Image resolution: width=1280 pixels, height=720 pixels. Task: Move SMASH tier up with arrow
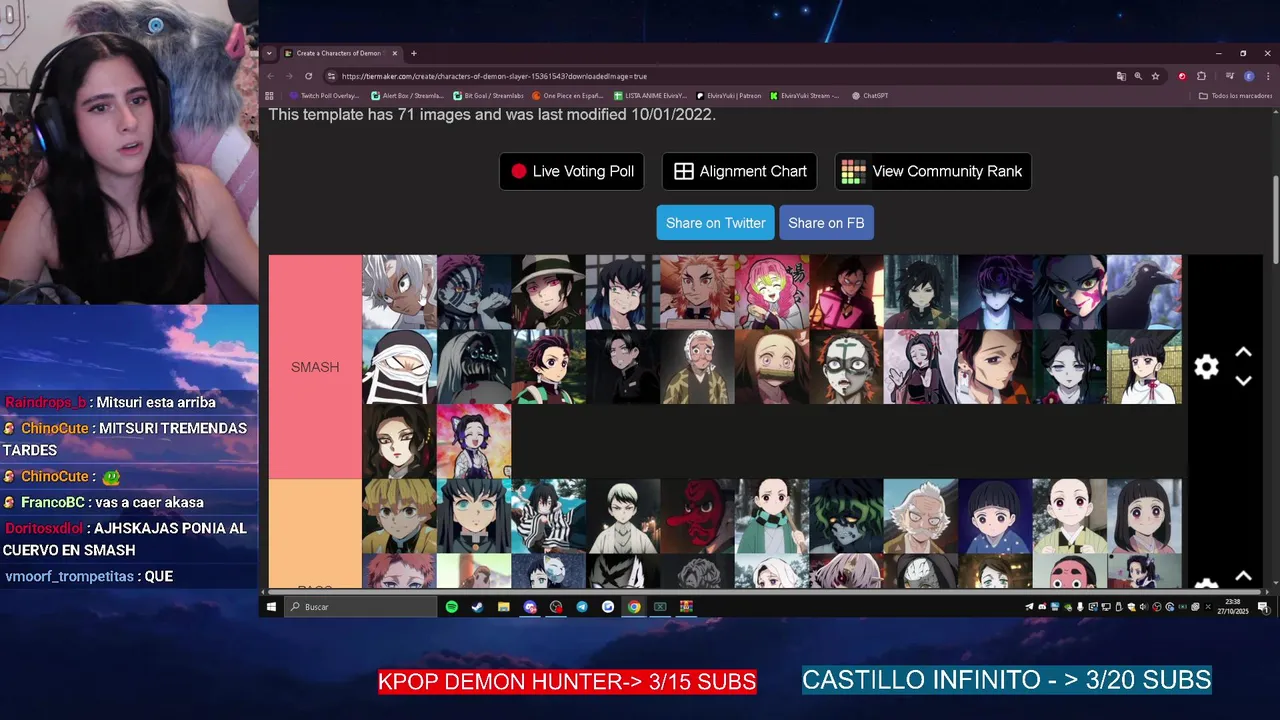[x=1243, y=353]
